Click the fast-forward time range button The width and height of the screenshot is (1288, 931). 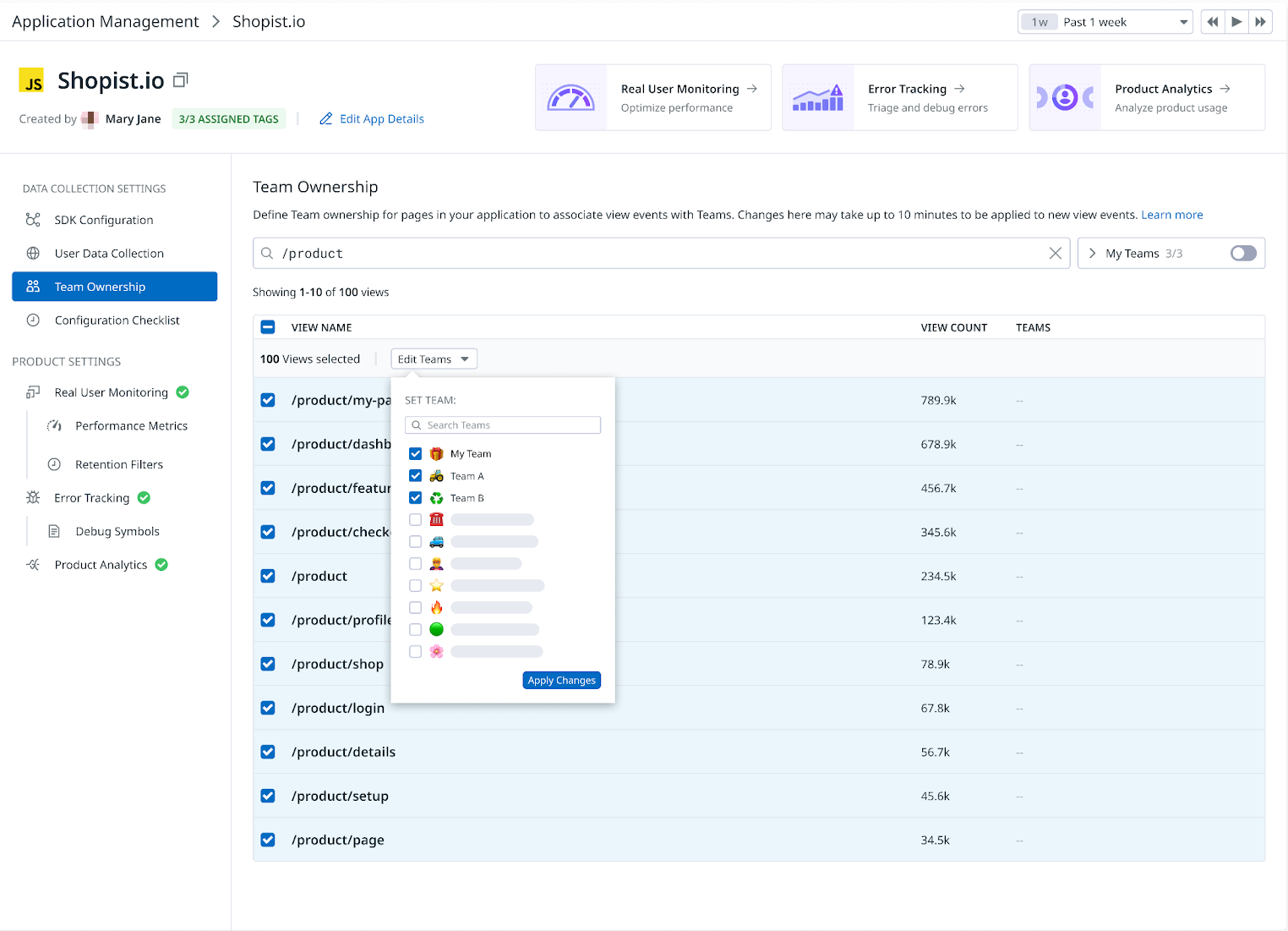click(1260, 22)
